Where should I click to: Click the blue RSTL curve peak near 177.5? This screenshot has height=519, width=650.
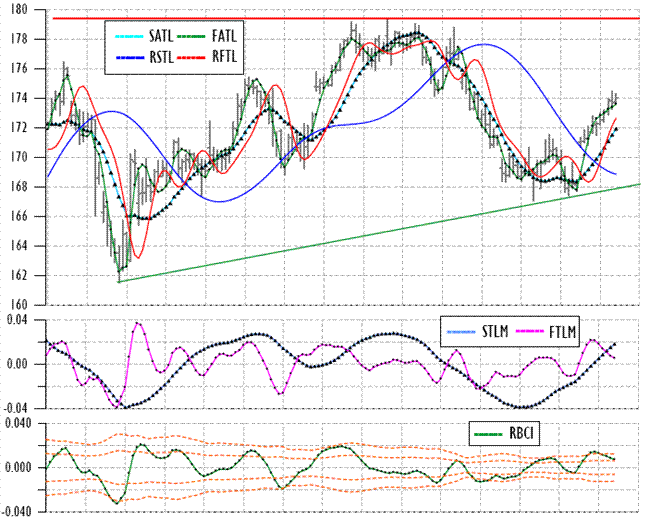tap(484, 44)
